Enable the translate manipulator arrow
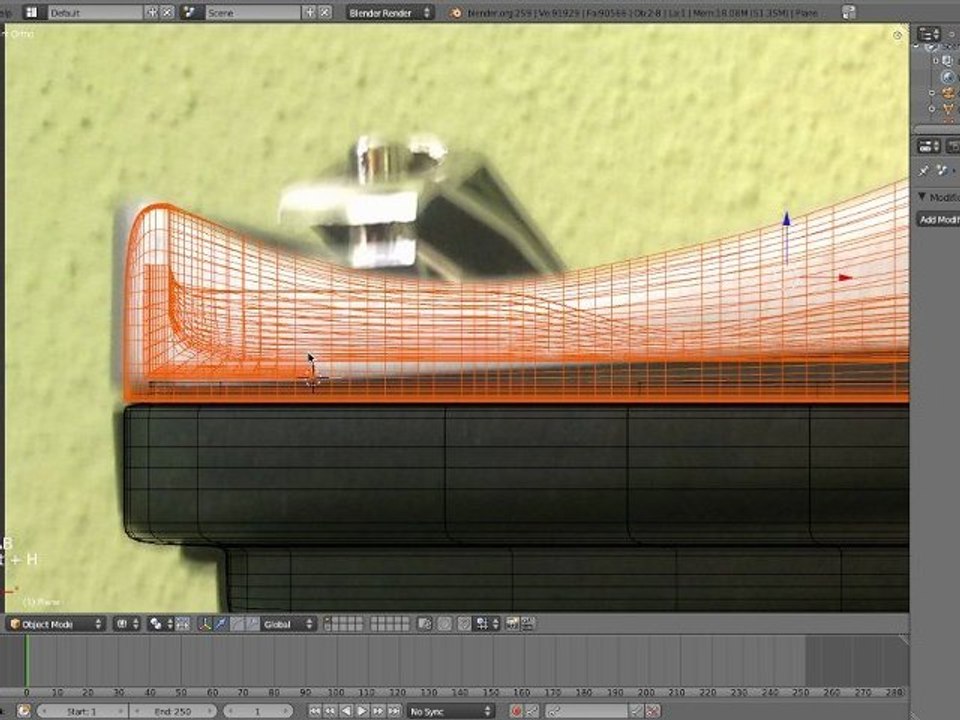 (221, 624)
